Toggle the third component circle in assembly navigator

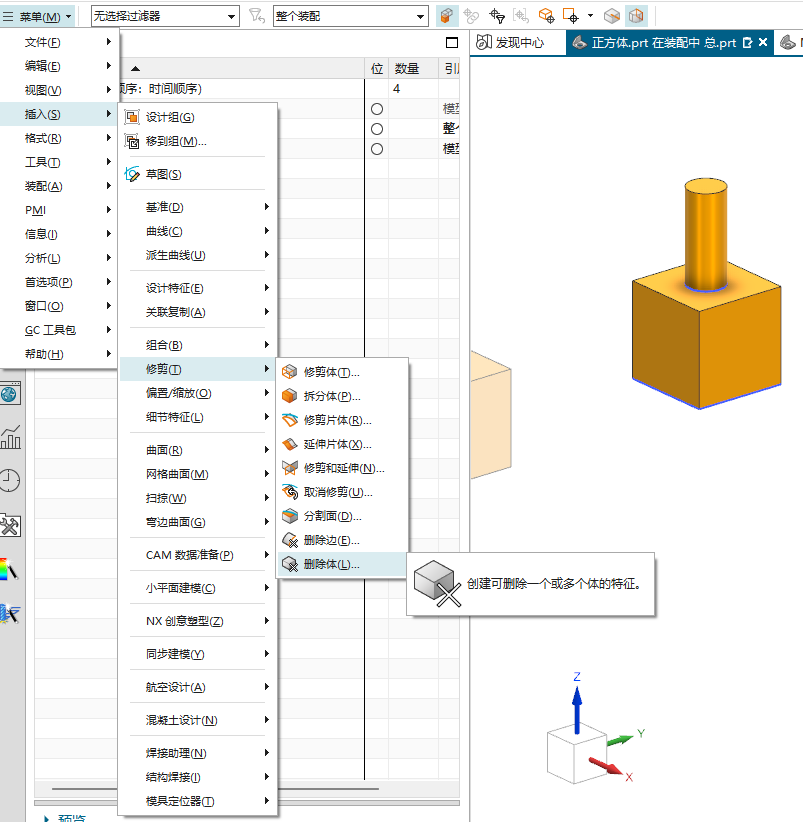377,150
